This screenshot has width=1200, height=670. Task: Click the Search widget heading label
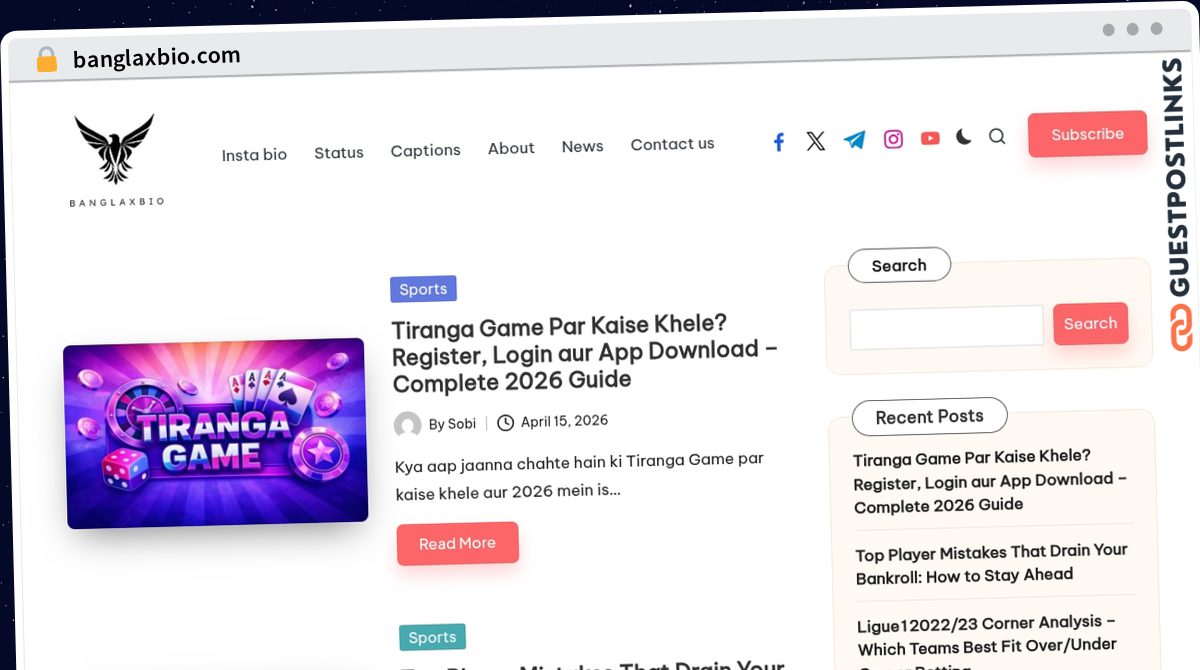[899, 265]
